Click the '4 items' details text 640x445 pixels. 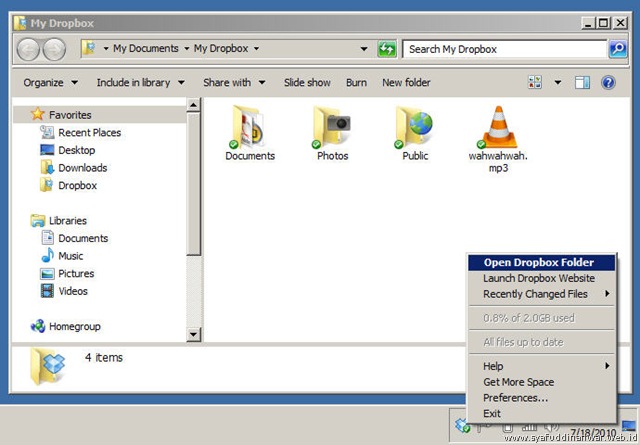coord(104,358)
